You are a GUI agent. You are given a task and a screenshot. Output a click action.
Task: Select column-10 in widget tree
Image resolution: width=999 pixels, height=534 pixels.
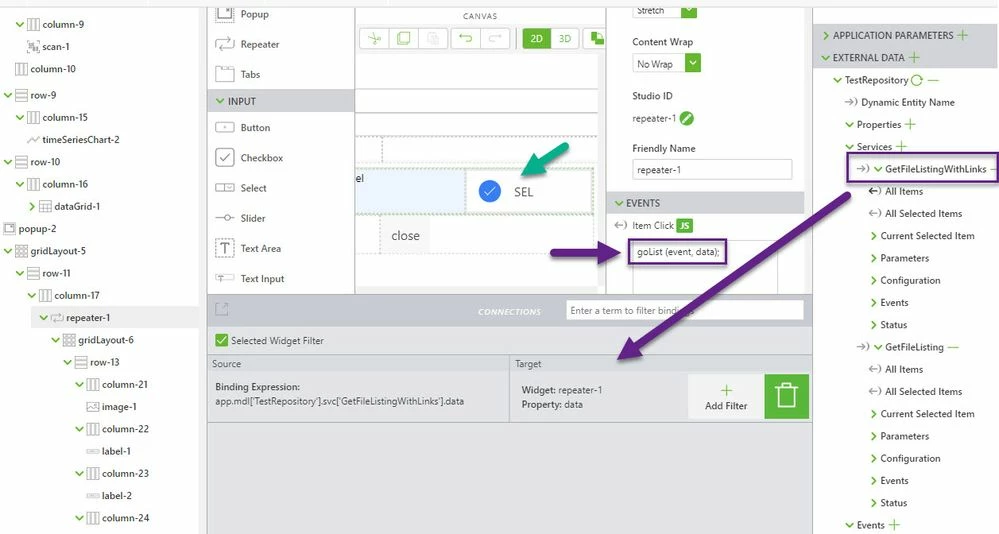tap(53, 69)
